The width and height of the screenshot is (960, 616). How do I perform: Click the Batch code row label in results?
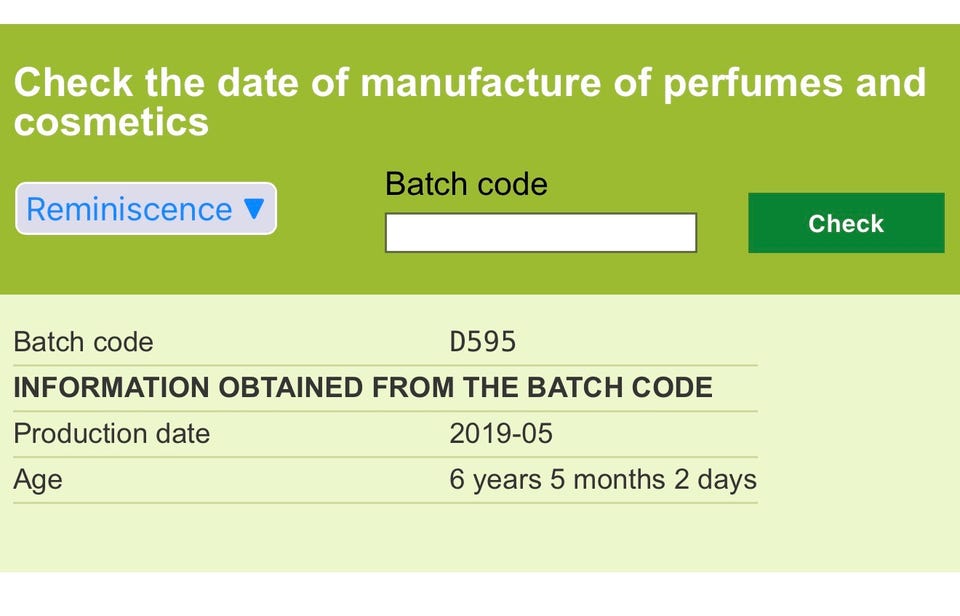coord(83,342)
